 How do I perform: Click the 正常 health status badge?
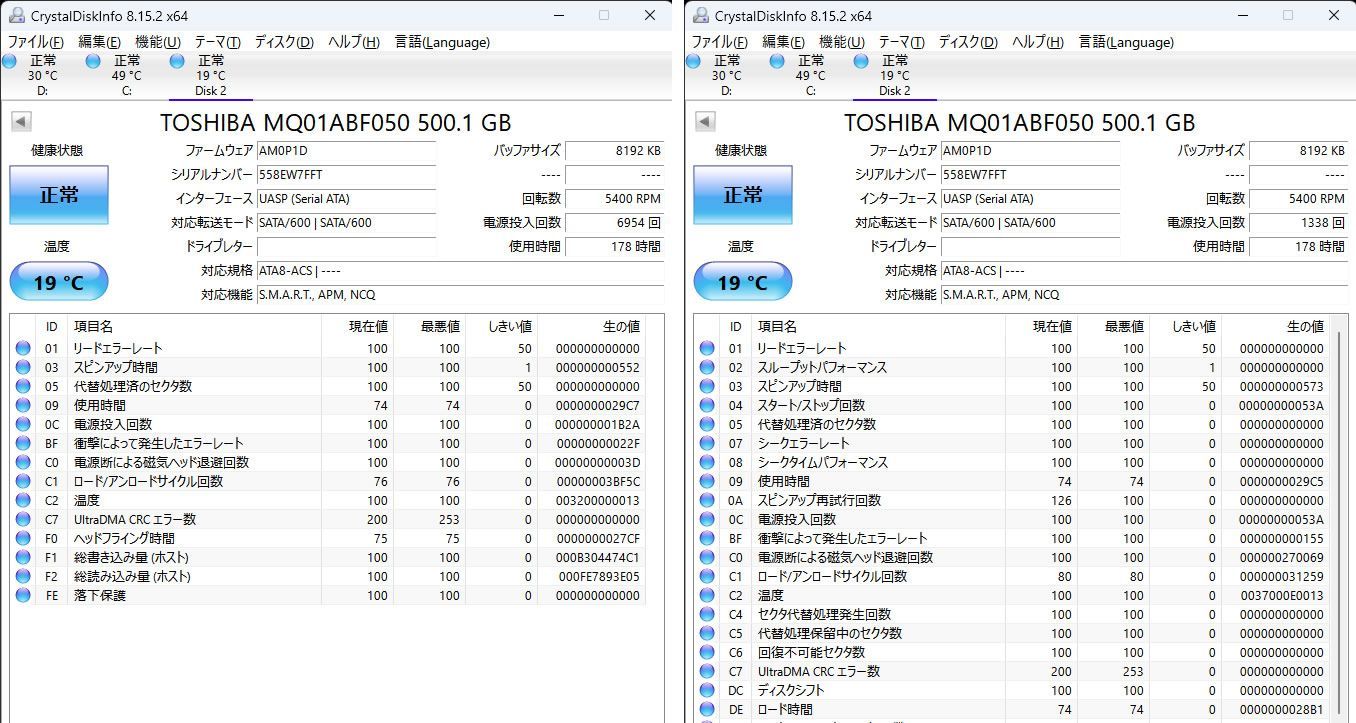(58, 196)
